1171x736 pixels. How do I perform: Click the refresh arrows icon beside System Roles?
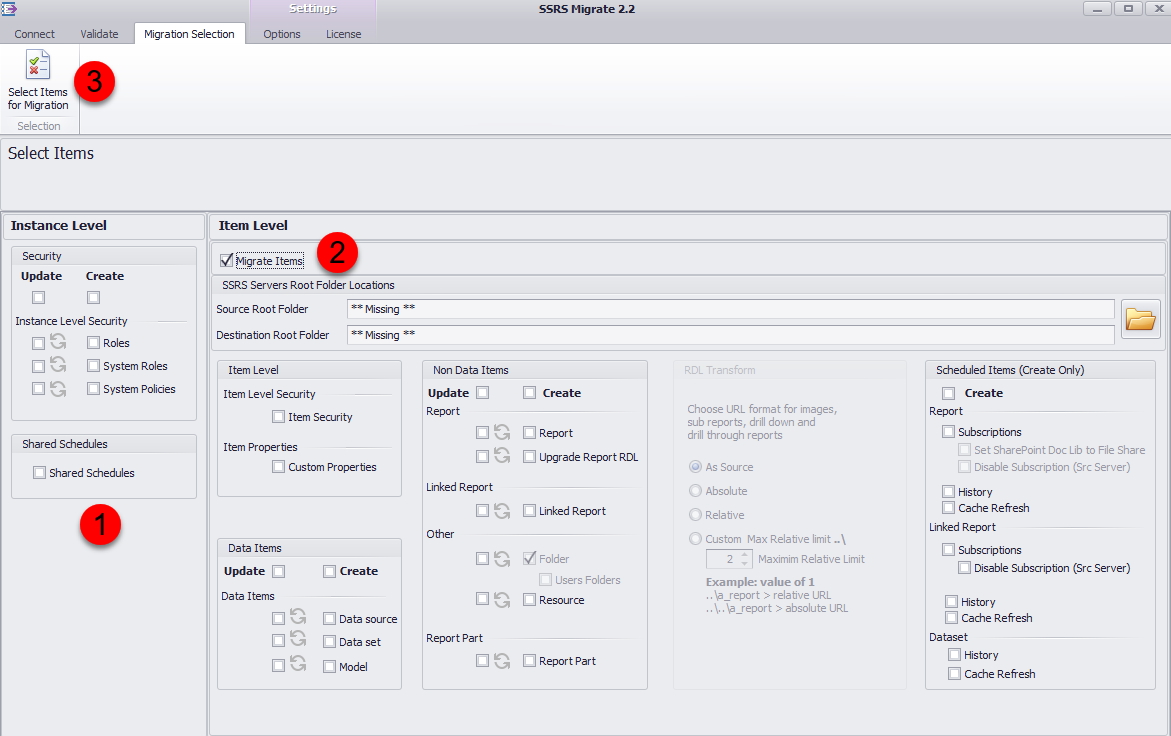click(x=58, y=365)
